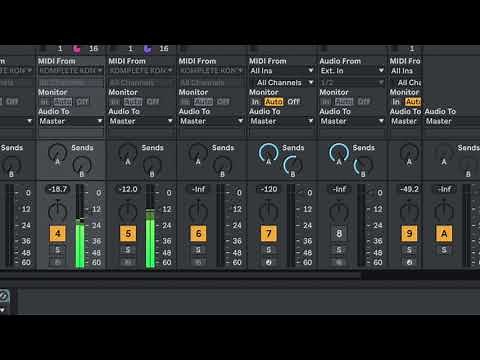The height and width of the screenshot is (360, 480).
Task: Open track 5 Audio To Master dropdown
Action: point(141,121)
